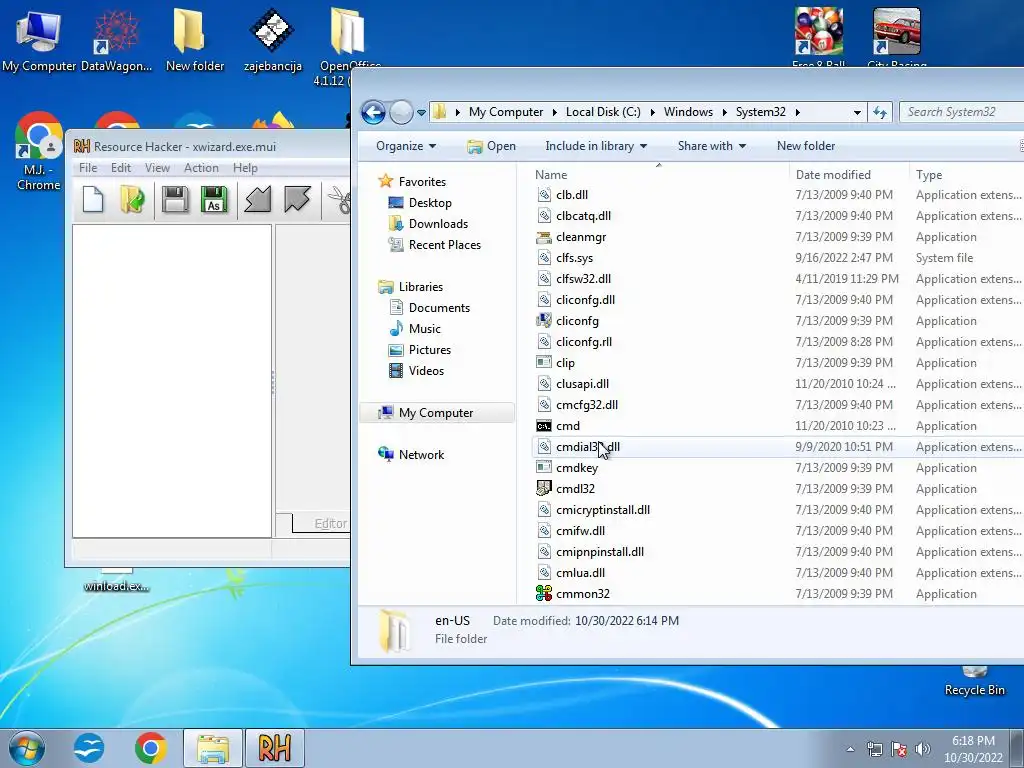Select clusapi.dll file row
The height and width of the screenshot is (768, 1024).
[x=777, y=383]
